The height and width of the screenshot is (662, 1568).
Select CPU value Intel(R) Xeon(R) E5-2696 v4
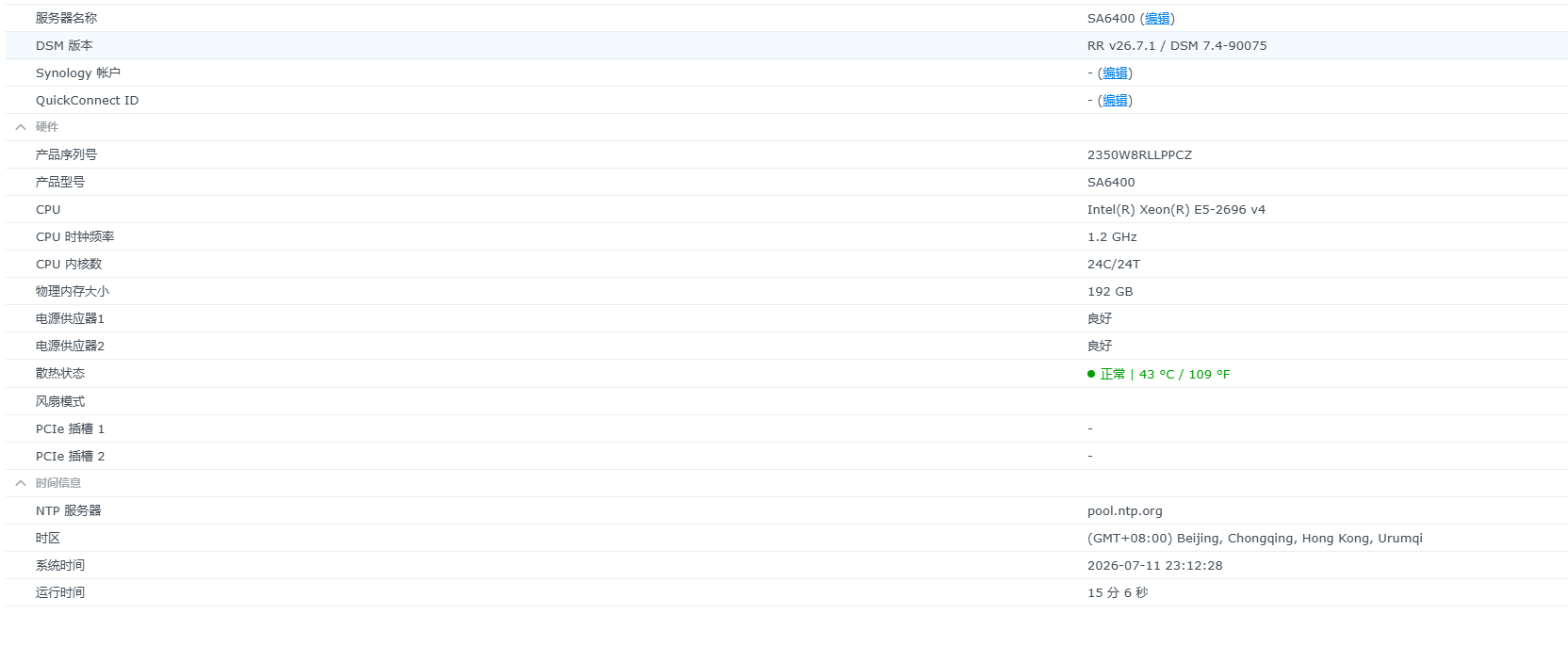[x=1176, y=209]
